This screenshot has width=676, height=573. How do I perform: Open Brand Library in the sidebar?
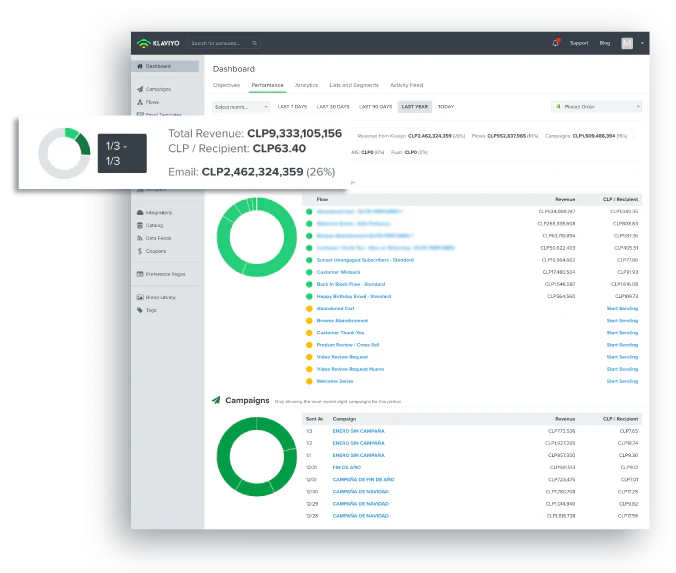pyautogui.click(x=160, y=297)
